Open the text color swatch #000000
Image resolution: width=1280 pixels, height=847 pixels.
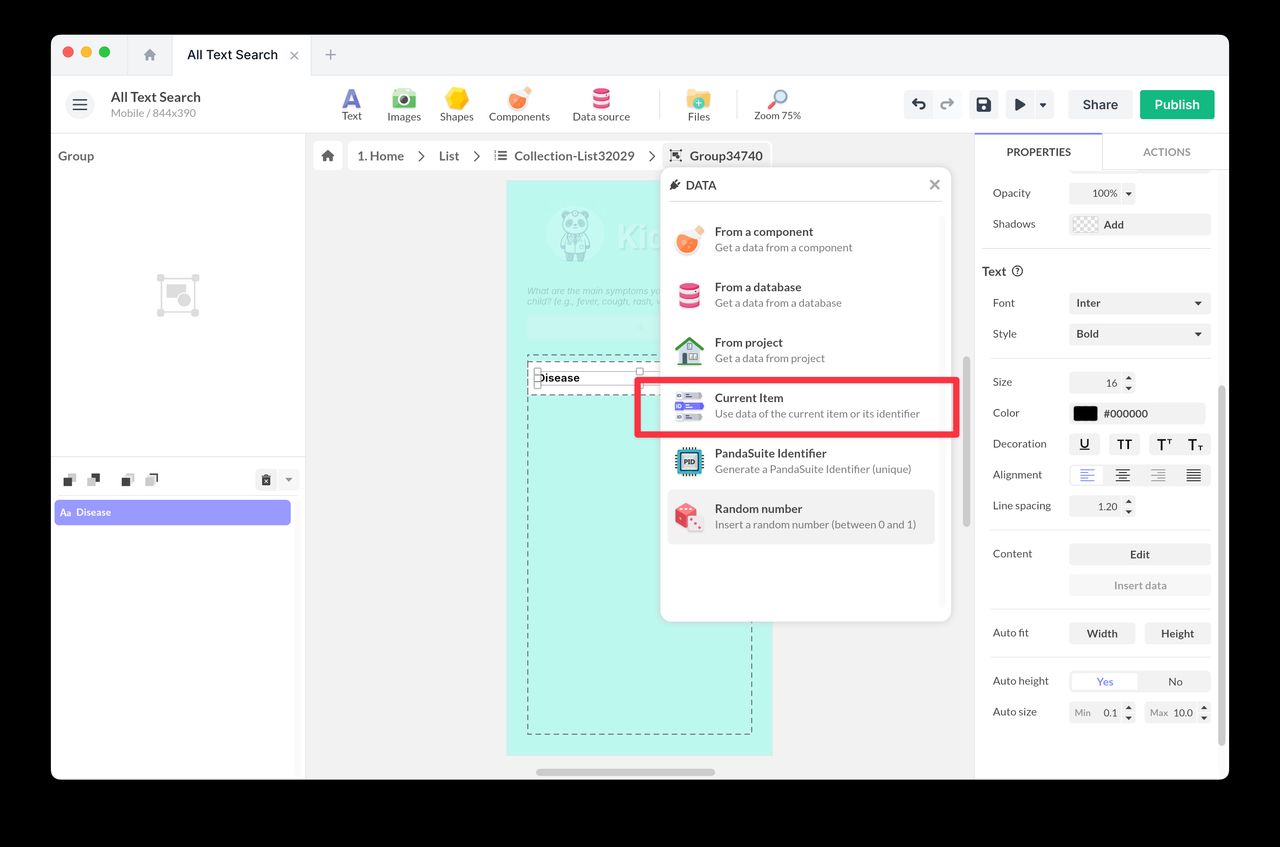click(x=1085, y=412)
